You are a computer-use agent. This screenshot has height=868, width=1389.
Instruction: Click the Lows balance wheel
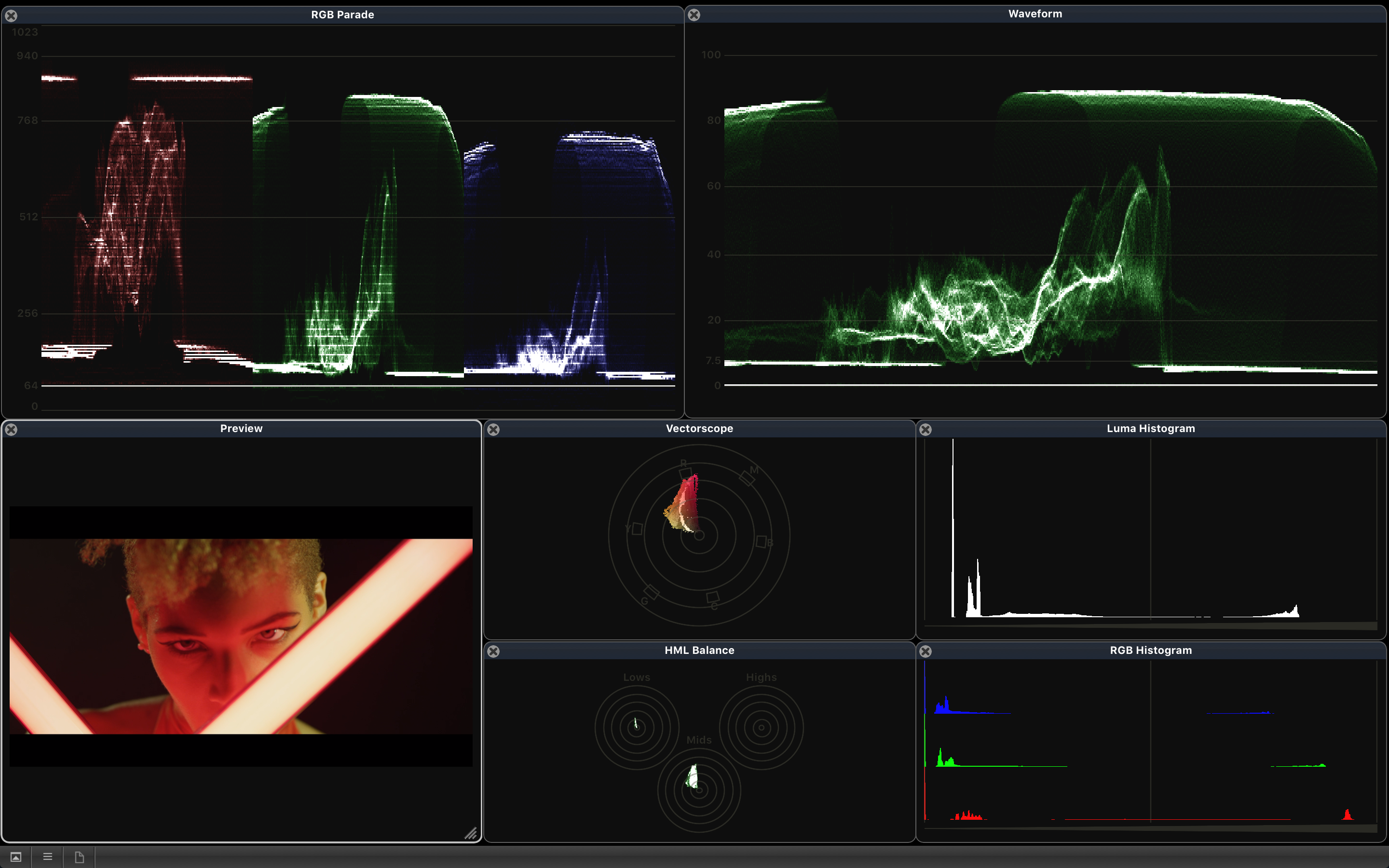[637, 727]
